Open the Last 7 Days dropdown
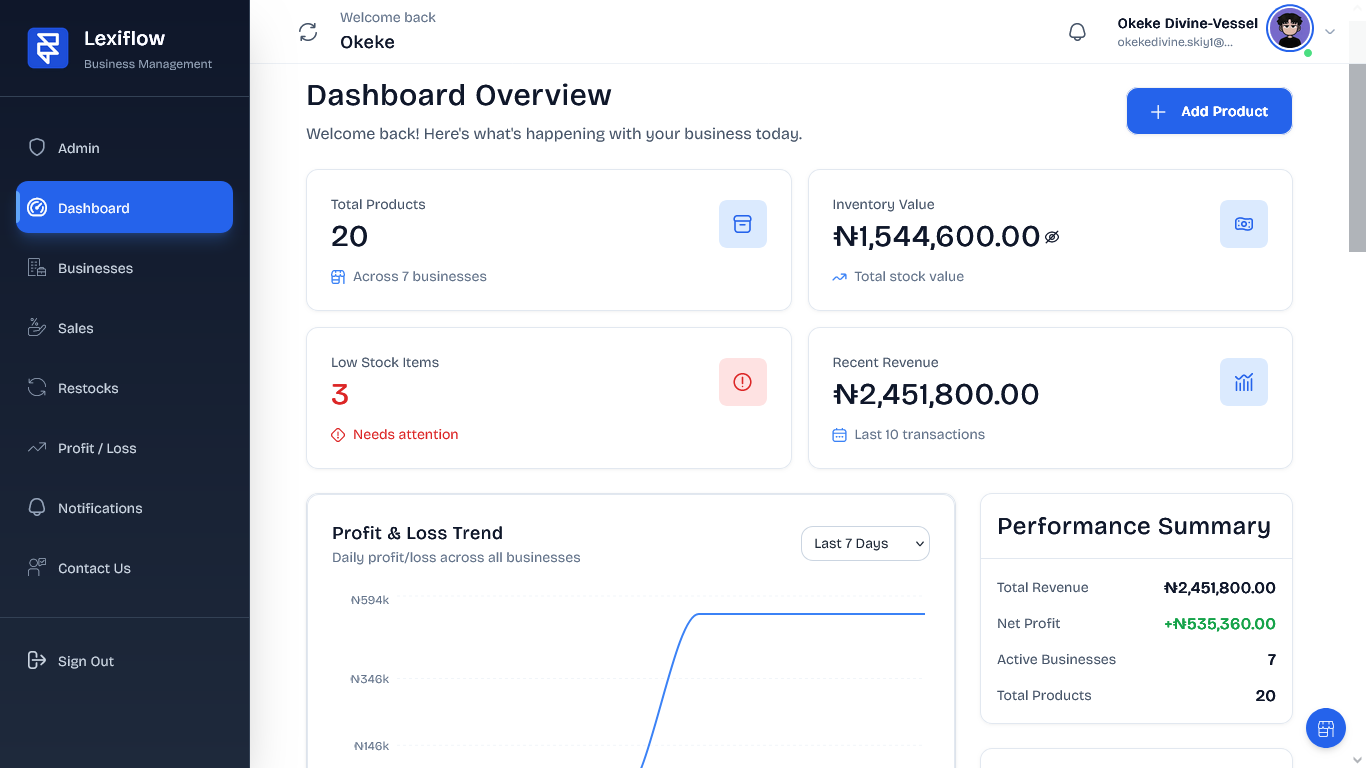 (865, 543)
